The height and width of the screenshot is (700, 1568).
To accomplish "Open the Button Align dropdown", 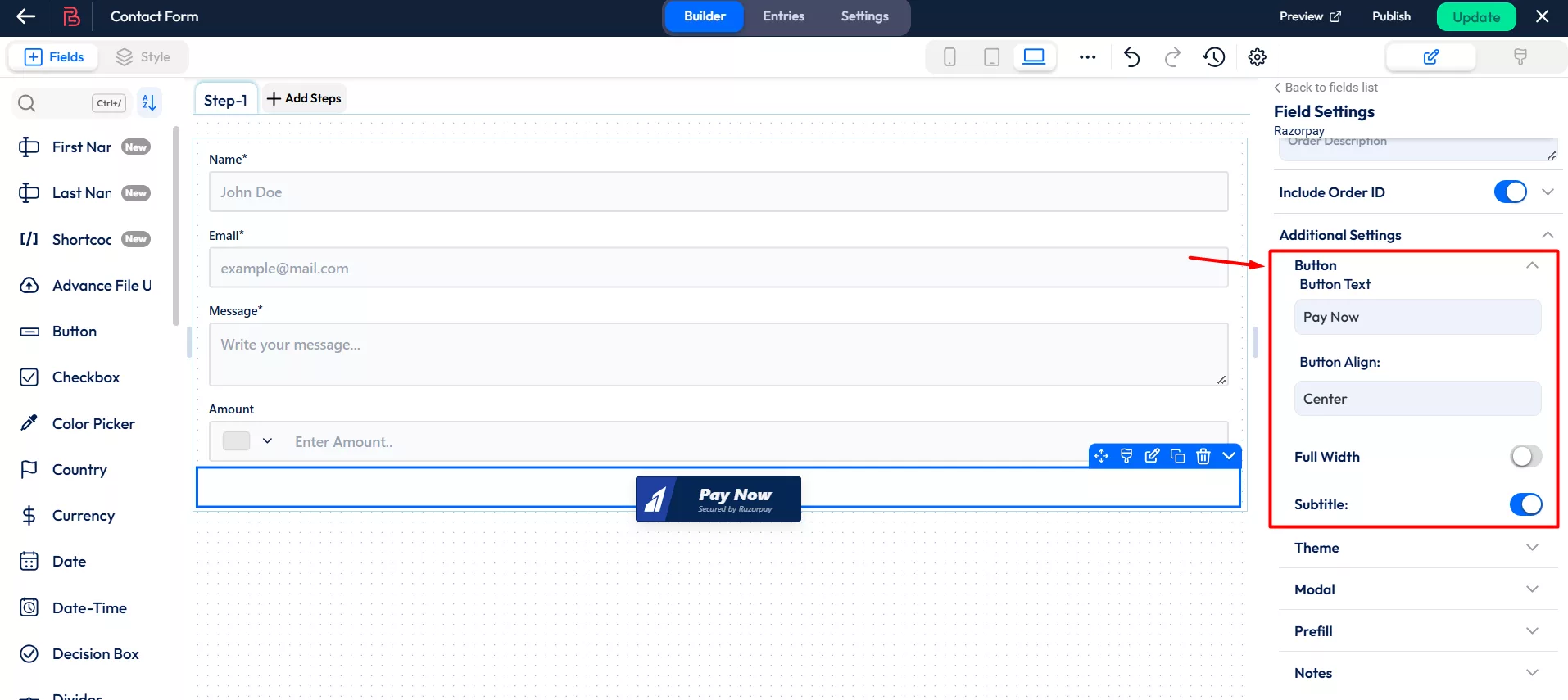I will (x=1416, y=399).
